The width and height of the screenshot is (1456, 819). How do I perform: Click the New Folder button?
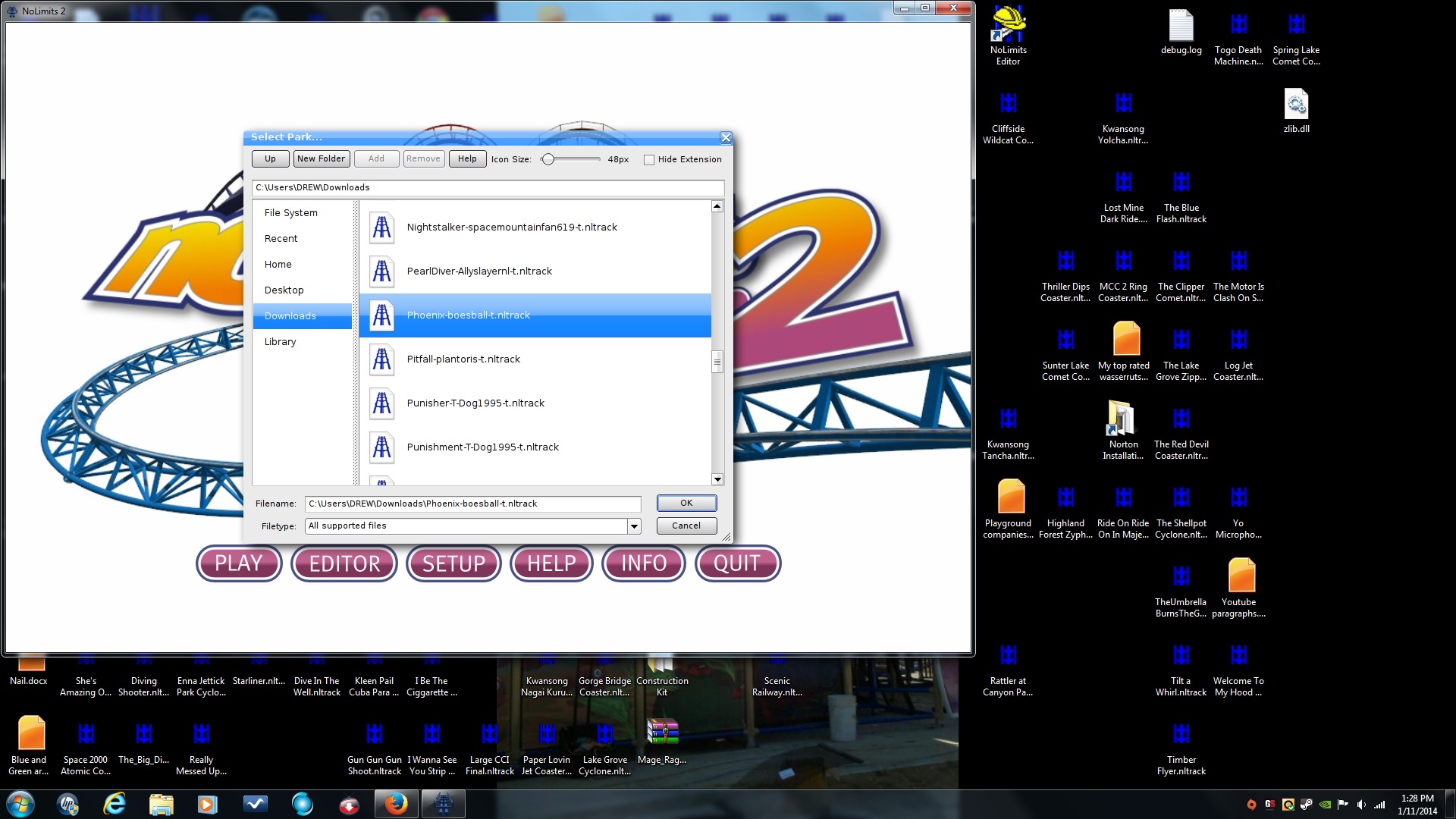[321, 158]
